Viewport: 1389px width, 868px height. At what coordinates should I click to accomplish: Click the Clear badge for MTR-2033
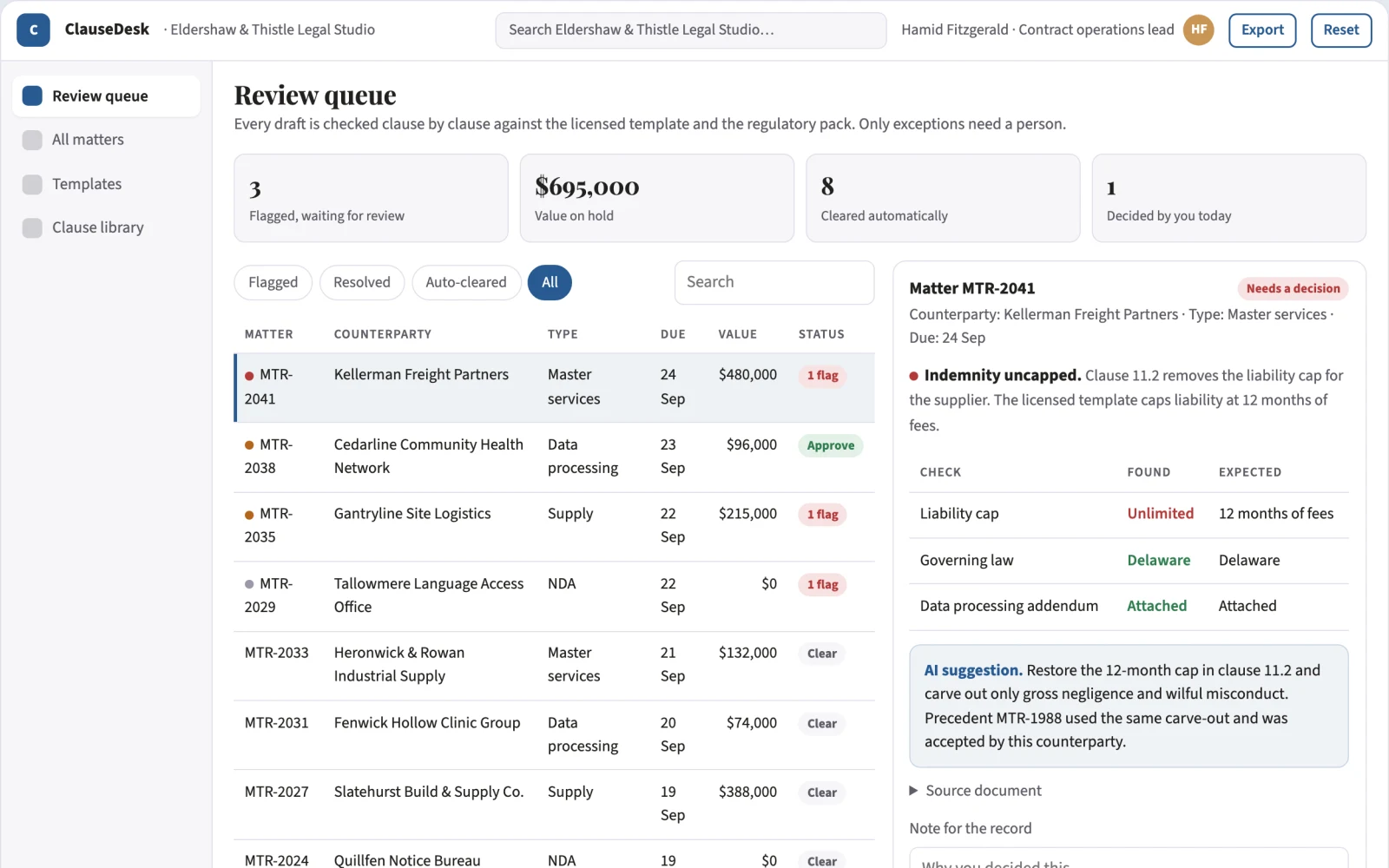coord(821,654)
